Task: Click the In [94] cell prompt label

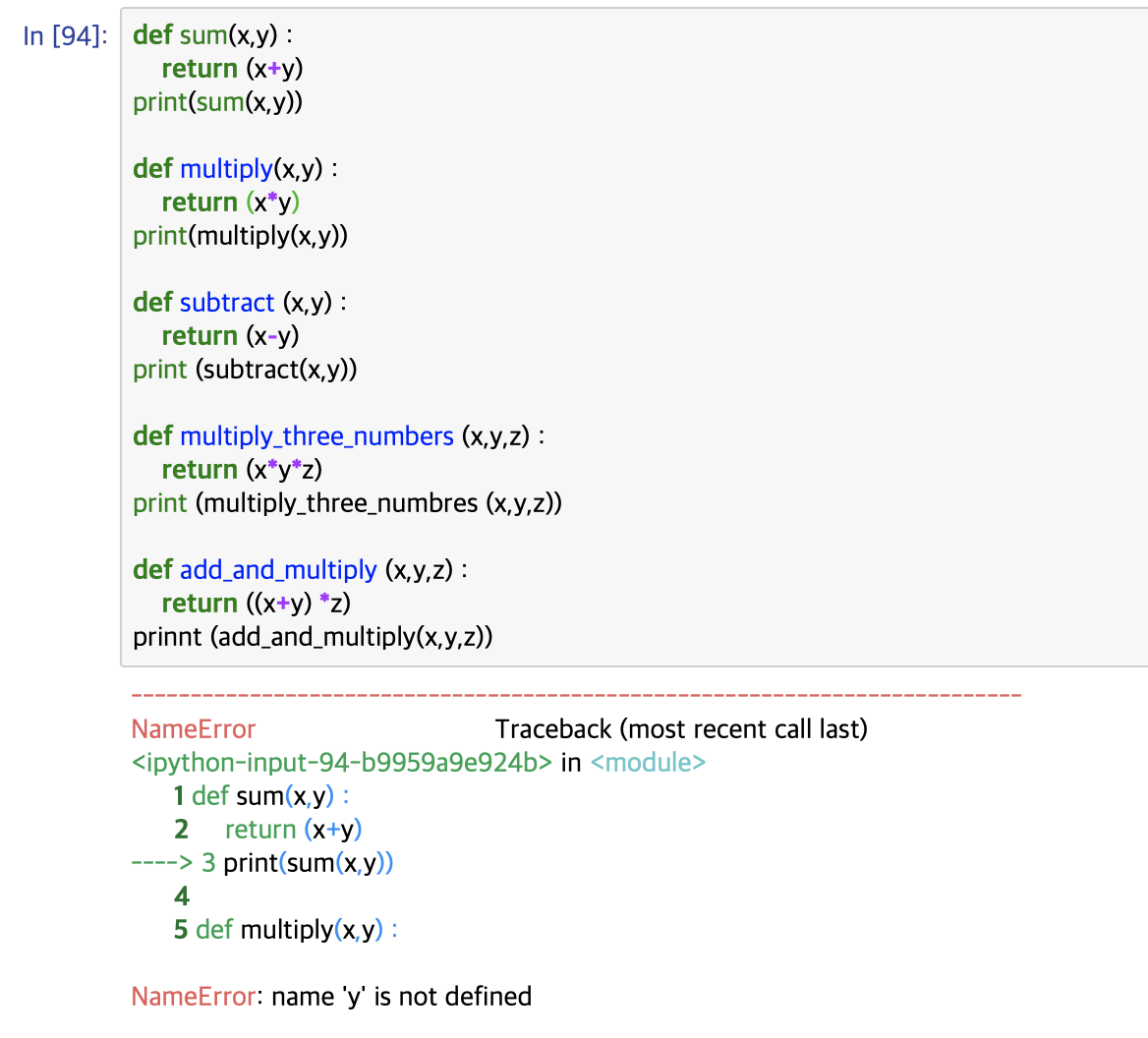Action: click(x=65, y=35)
